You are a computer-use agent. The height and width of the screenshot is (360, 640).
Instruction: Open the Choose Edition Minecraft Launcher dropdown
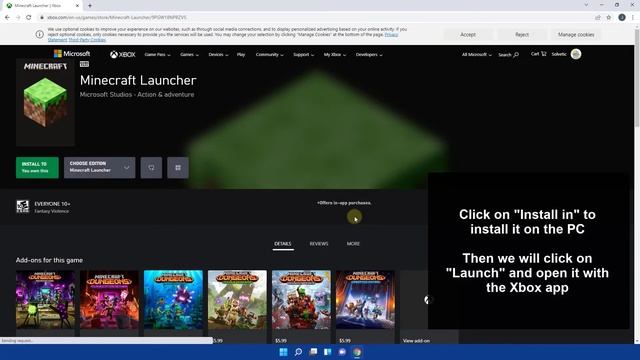coord(99,167)
